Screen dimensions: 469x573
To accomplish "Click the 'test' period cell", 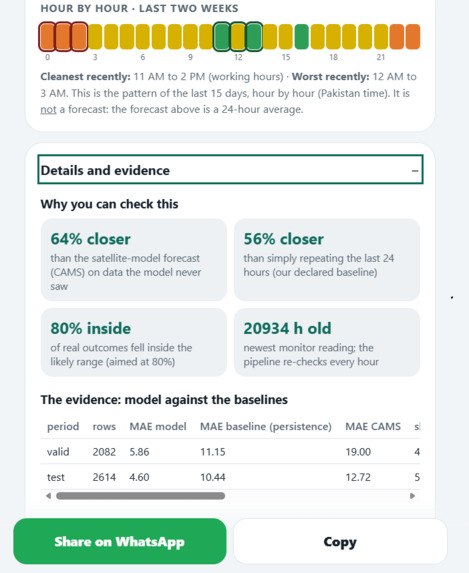I will coord(56,477).
